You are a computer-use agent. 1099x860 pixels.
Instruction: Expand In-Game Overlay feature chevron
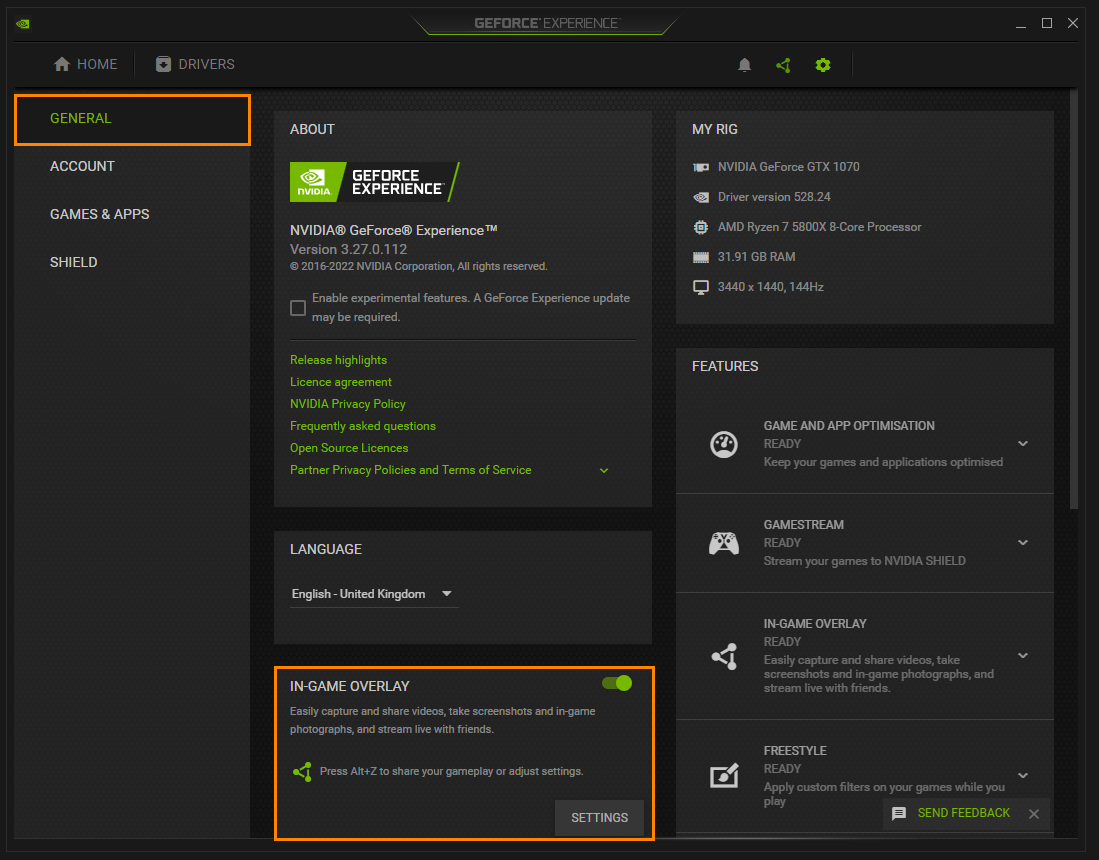point(1023,655)
